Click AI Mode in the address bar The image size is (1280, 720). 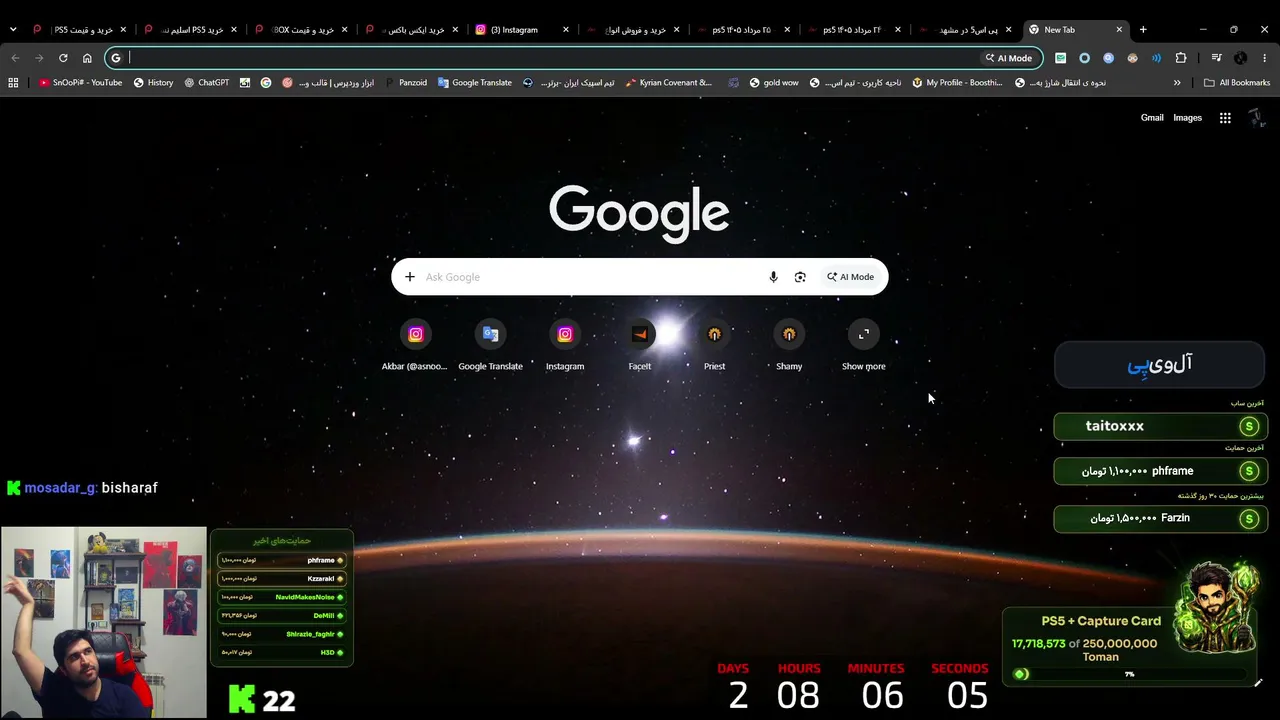1008,58
